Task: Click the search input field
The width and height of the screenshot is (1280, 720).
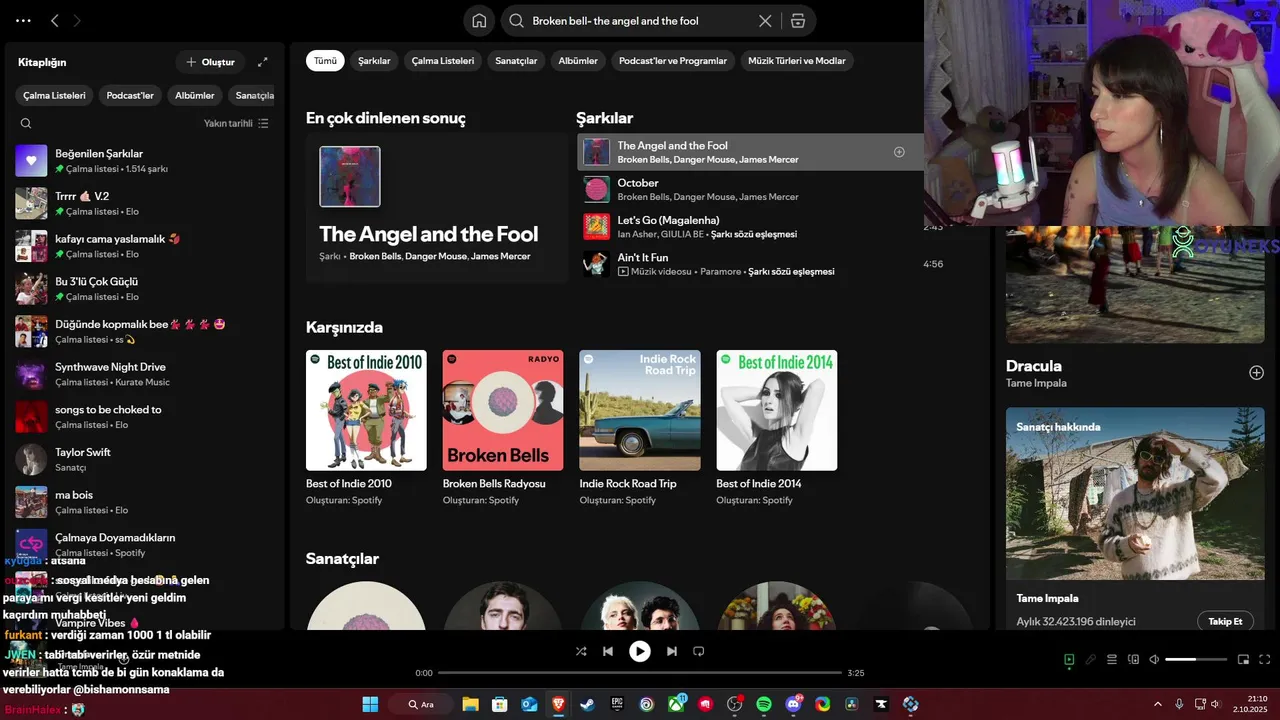Action: point(640,21)
